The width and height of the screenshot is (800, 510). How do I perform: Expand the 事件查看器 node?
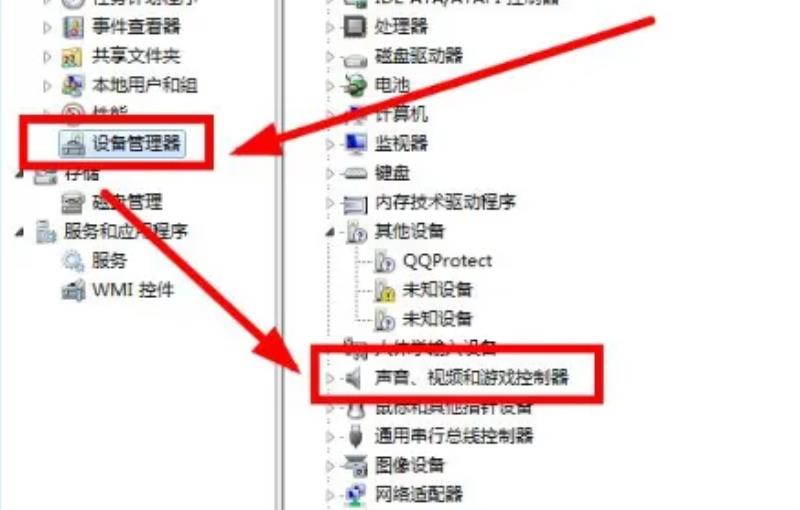47,27
